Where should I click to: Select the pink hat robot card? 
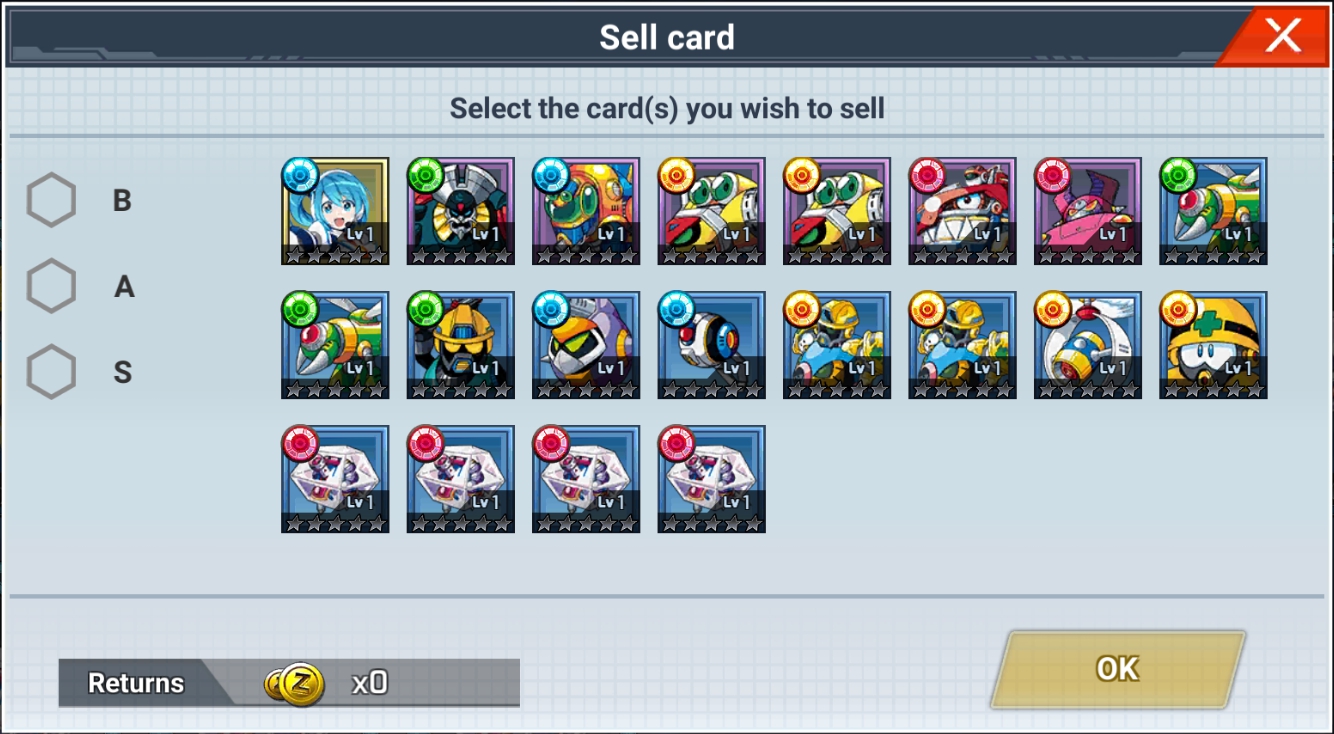click(1088, 211)
